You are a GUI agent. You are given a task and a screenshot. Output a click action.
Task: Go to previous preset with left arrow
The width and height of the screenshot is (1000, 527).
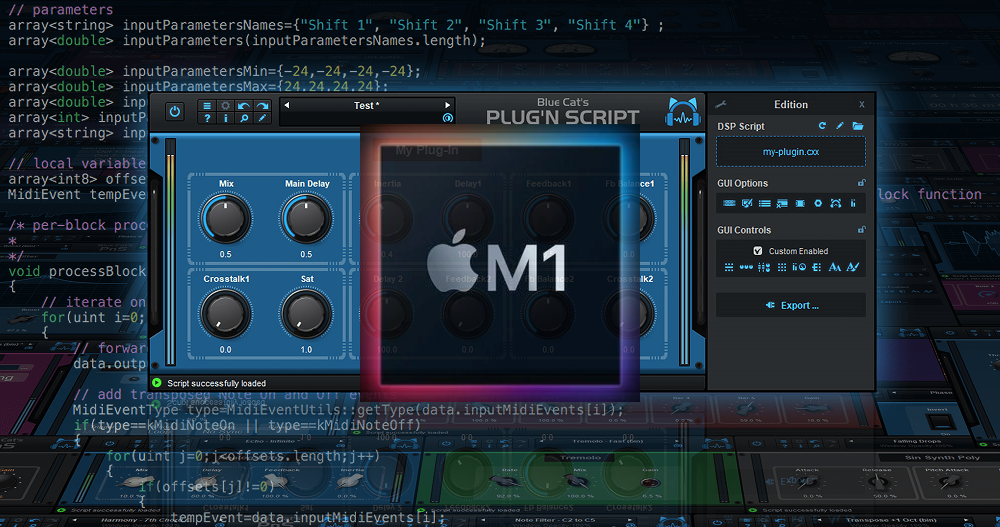(287, 105)
